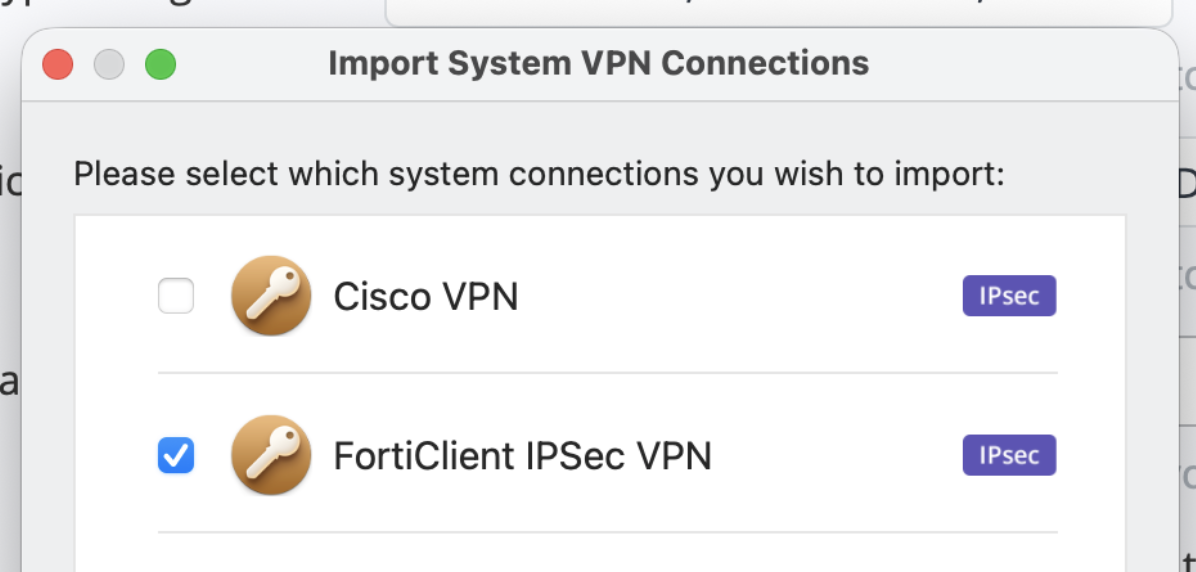Click the FortiClient IPSec VPN key icon
Image resolution: width=1196 pixels, height=572 pixels.
[x=271, y=456]
